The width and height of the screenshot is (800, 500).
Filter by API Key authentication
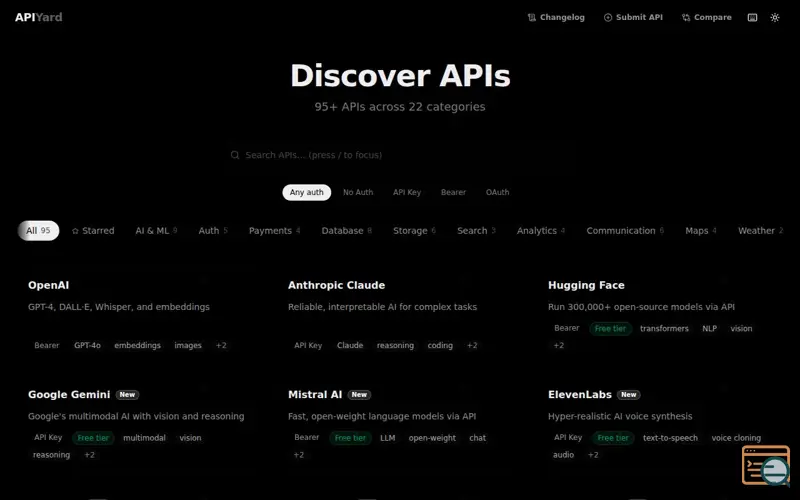coord(407,192)
